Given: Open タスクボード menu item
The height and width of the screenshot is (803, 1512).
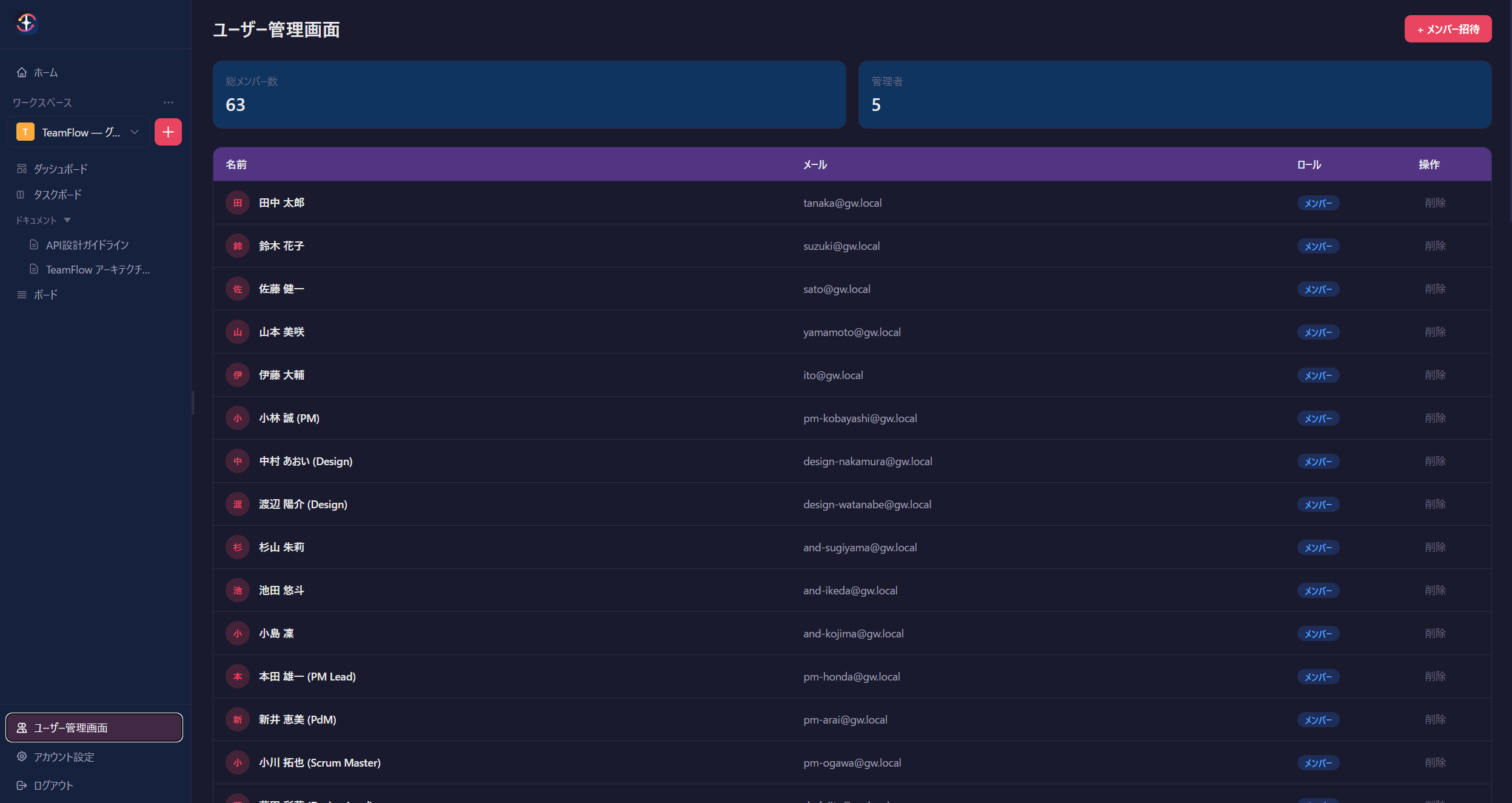Looking at the screenshot, I should pyautogui.click(x=96, y=195).
